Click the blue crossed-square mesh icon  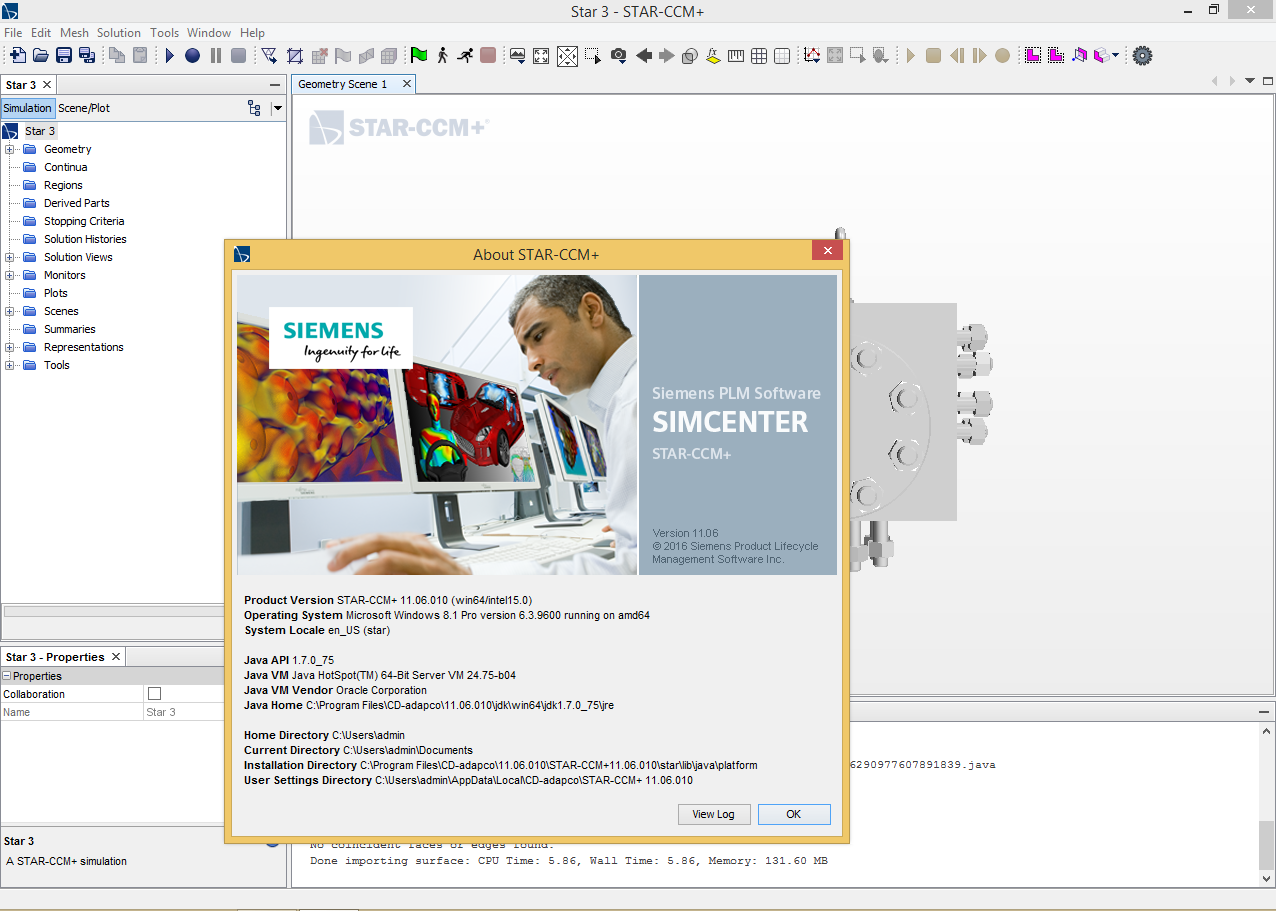pos(295,56)
